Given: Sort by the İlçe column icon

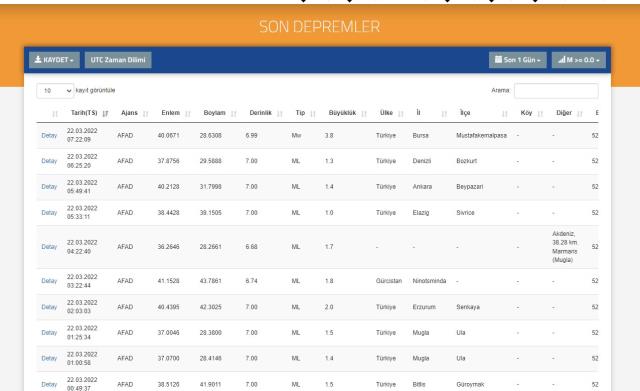Looking at the screenshot, I should pos(505,113).
